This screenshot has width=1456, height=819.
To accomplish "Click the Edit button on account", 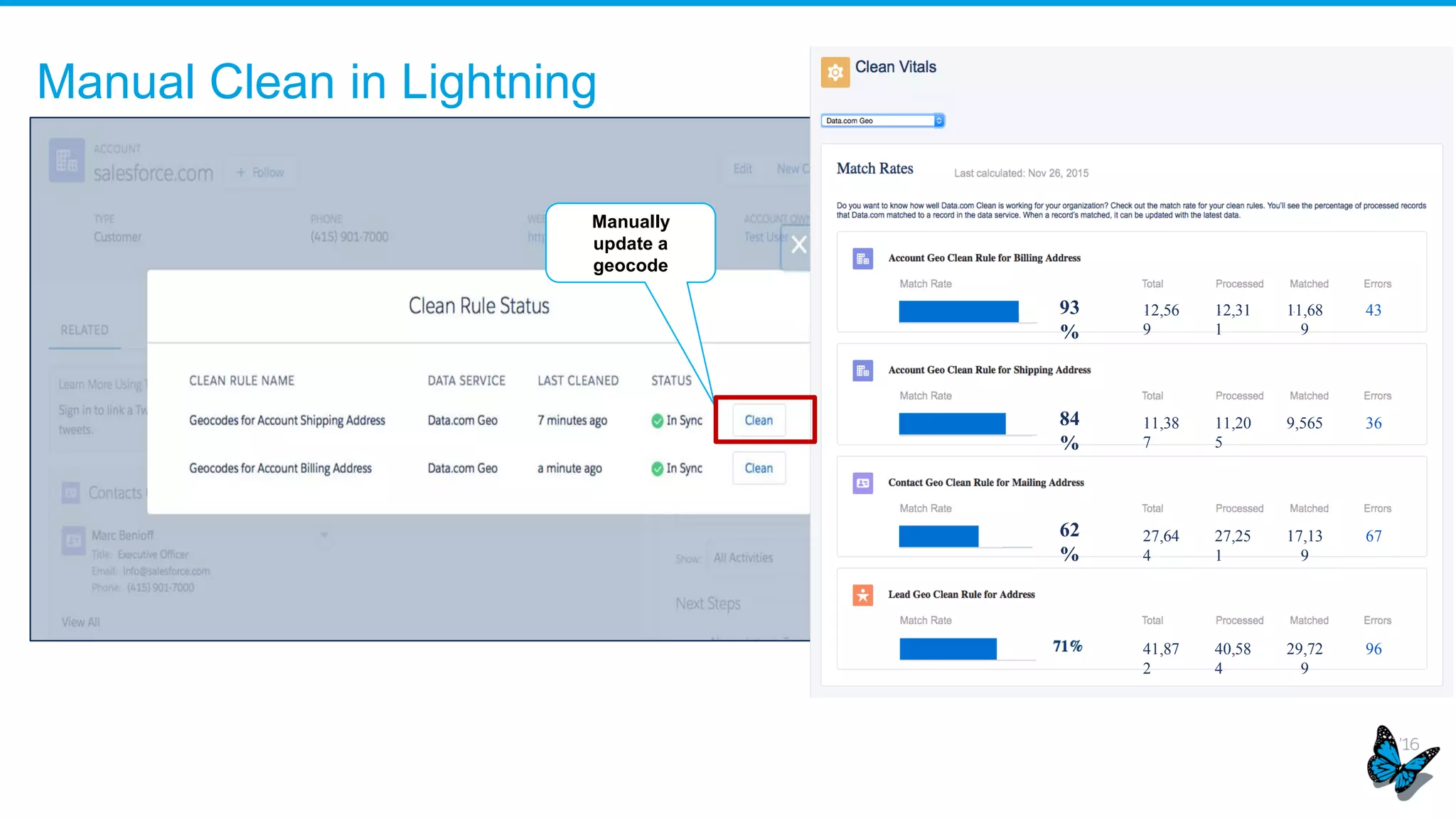I will pos(743,168).
